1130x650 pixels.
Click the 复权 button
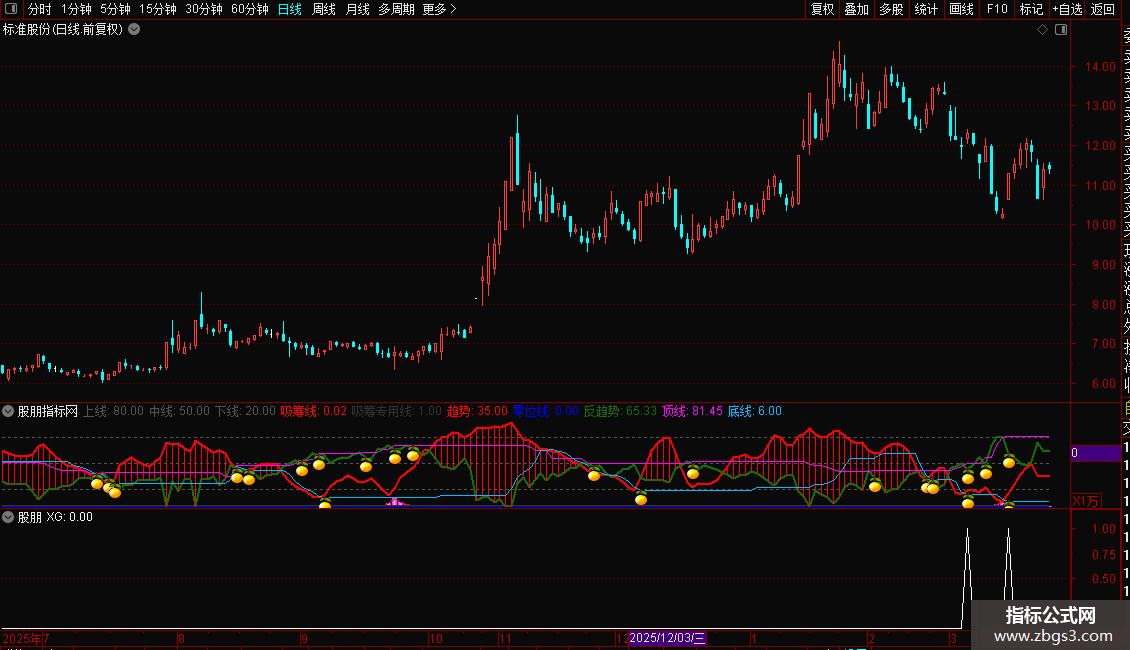822,9
